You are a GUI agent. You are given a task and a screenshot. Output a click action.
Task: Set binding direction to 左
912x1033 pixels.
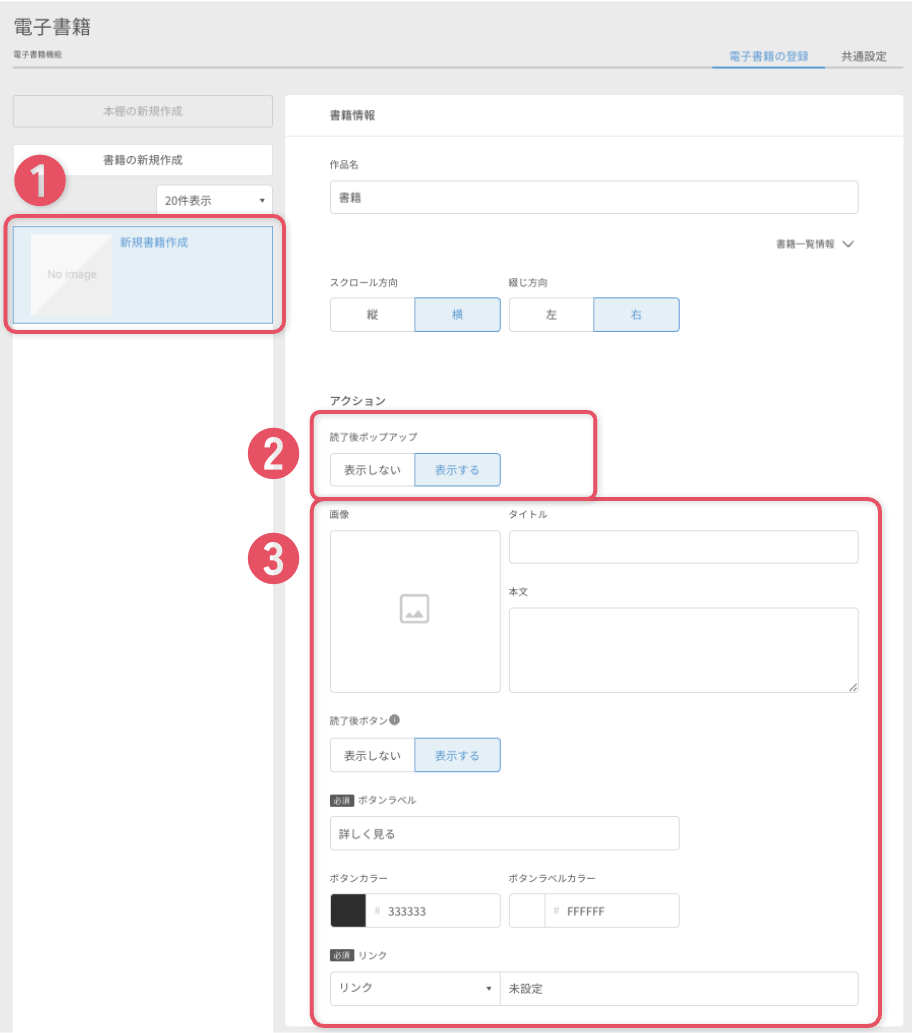(552, 314)
